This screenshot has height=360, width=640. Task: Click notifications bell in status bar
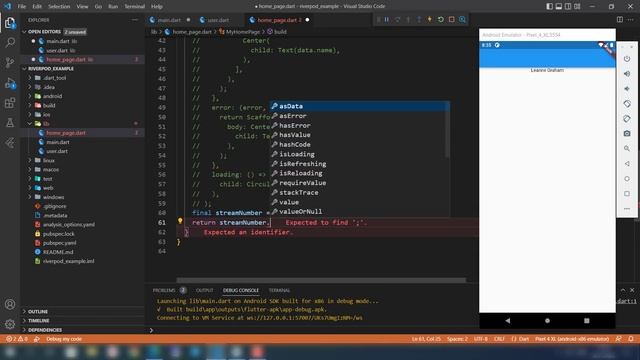631,339
